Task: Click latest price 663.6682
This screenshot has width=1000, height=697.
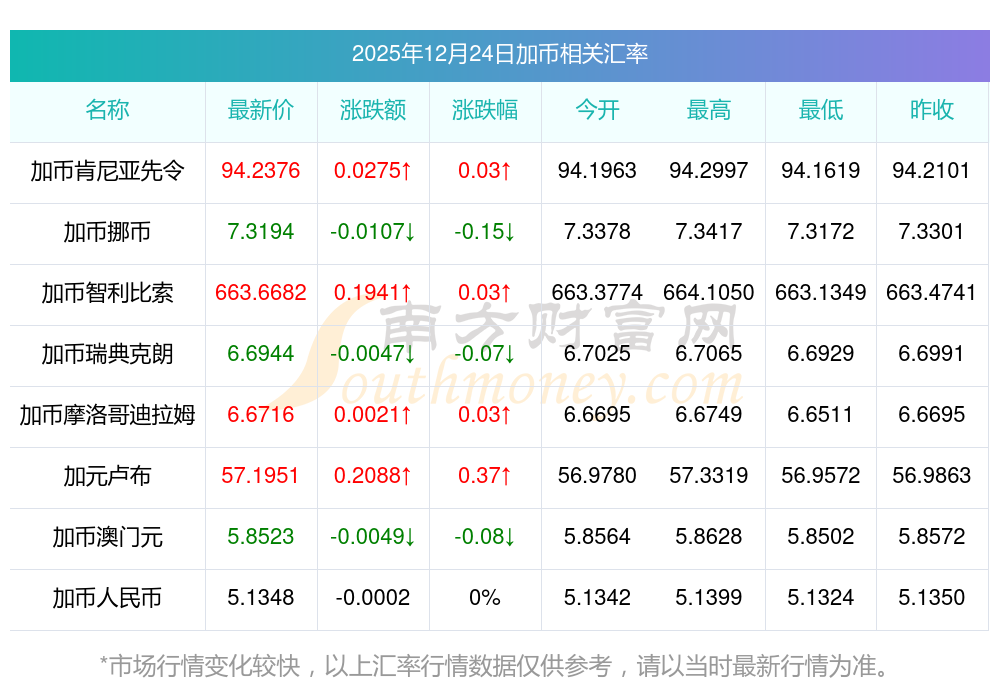Action: pos(261,293)
